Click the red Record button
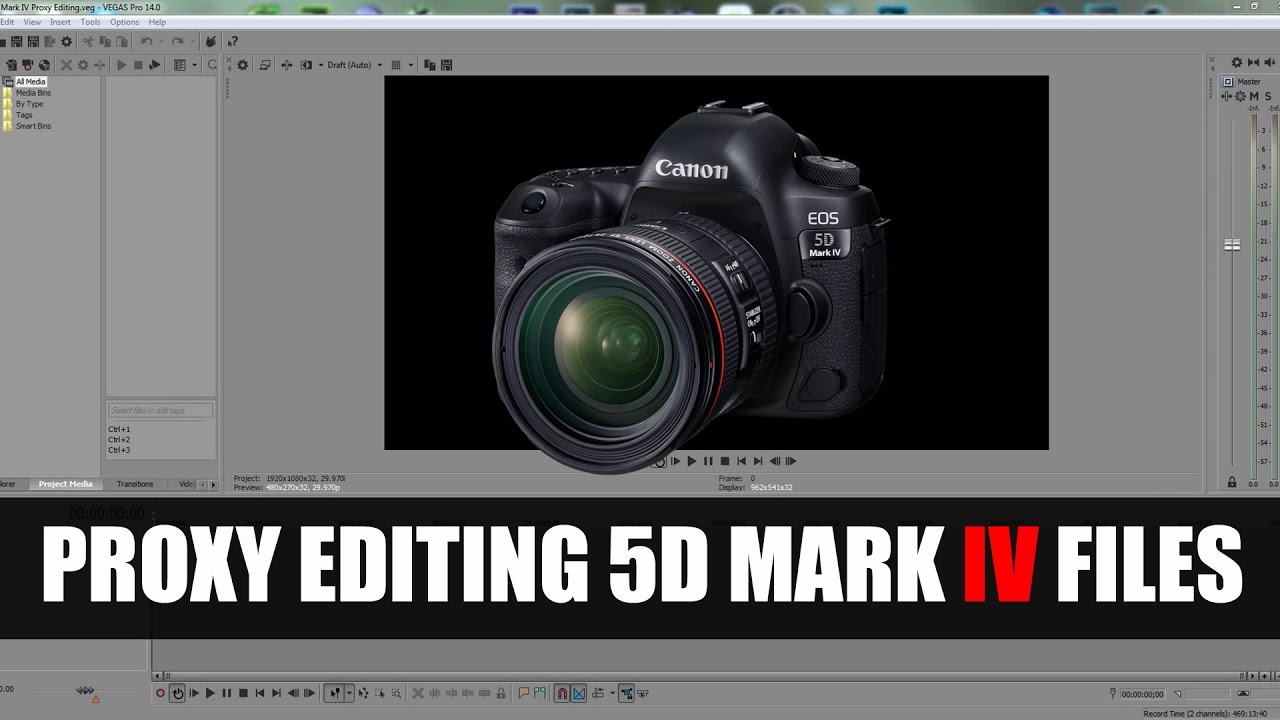The width and height of the screenshot is (1280, 720). pos(160,692)
